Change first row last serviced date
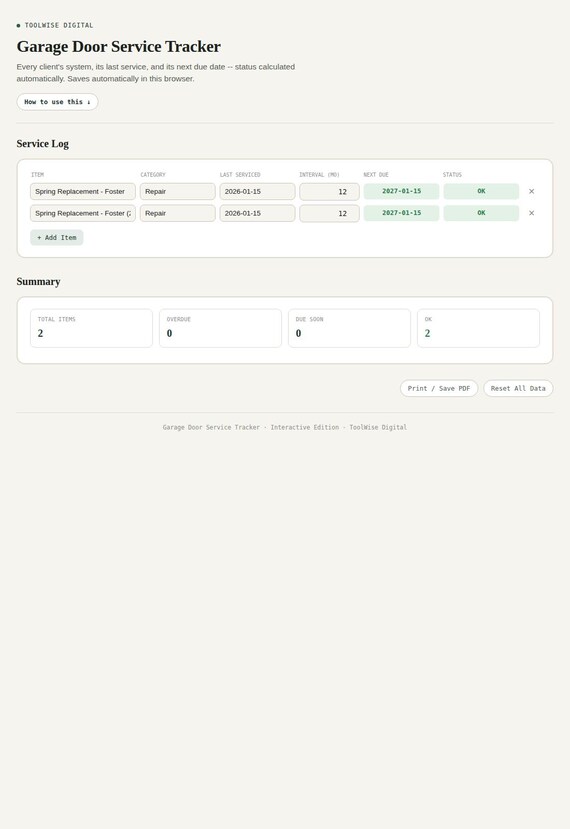 pos(258,191)
